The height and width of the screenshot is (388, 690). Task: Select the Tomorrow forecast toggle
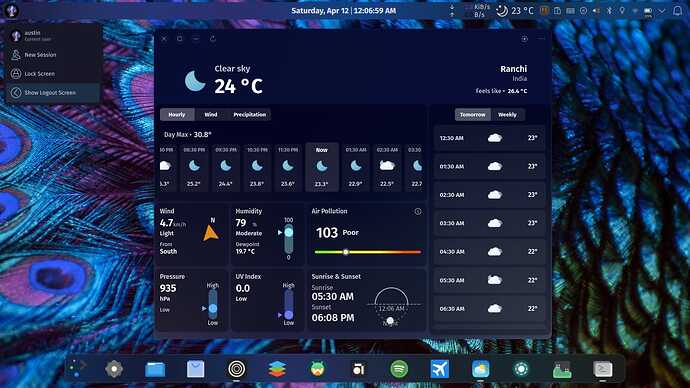(x=473, y=114)
